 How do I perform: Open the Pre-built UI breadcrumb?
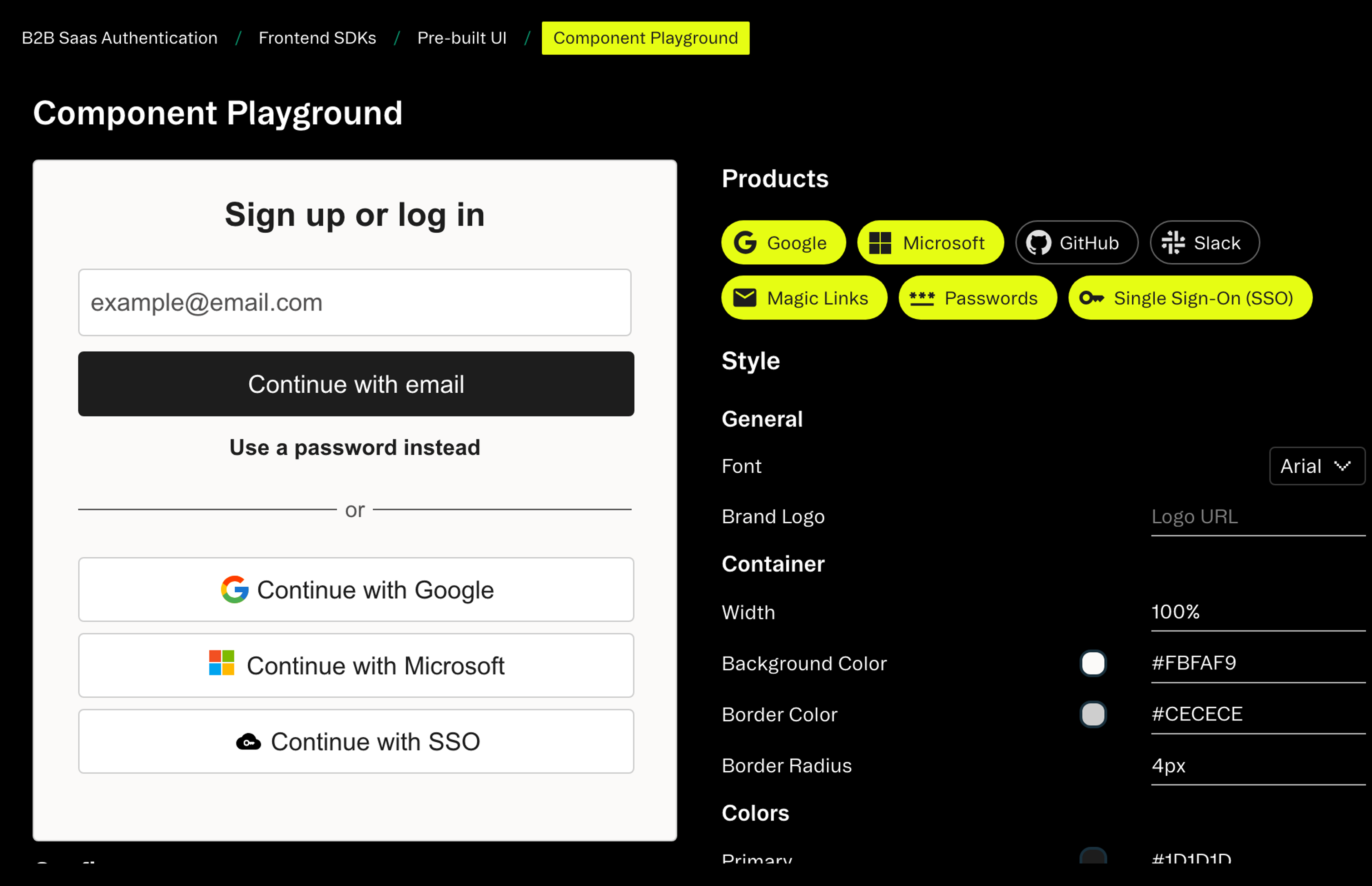tap(461, 38)
